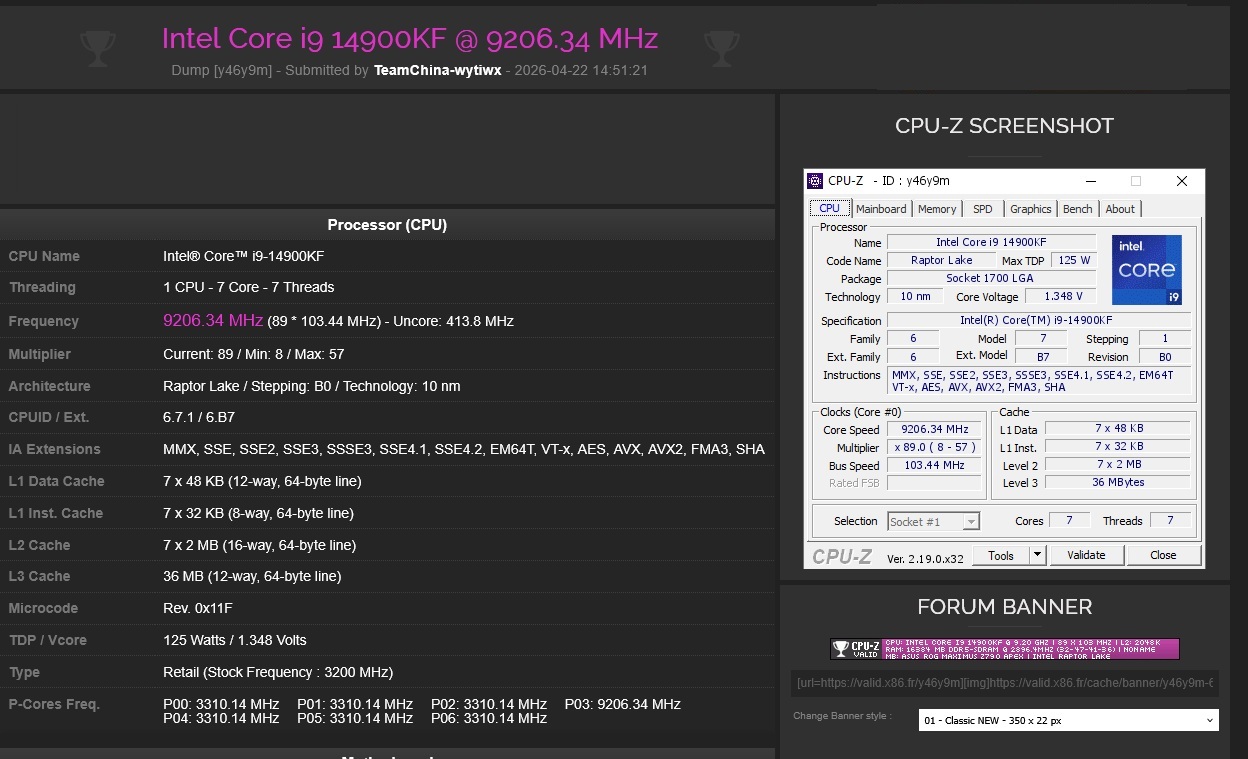Click the Validate button
This screenshot has height=759, width=1248.
point(1086,555)
